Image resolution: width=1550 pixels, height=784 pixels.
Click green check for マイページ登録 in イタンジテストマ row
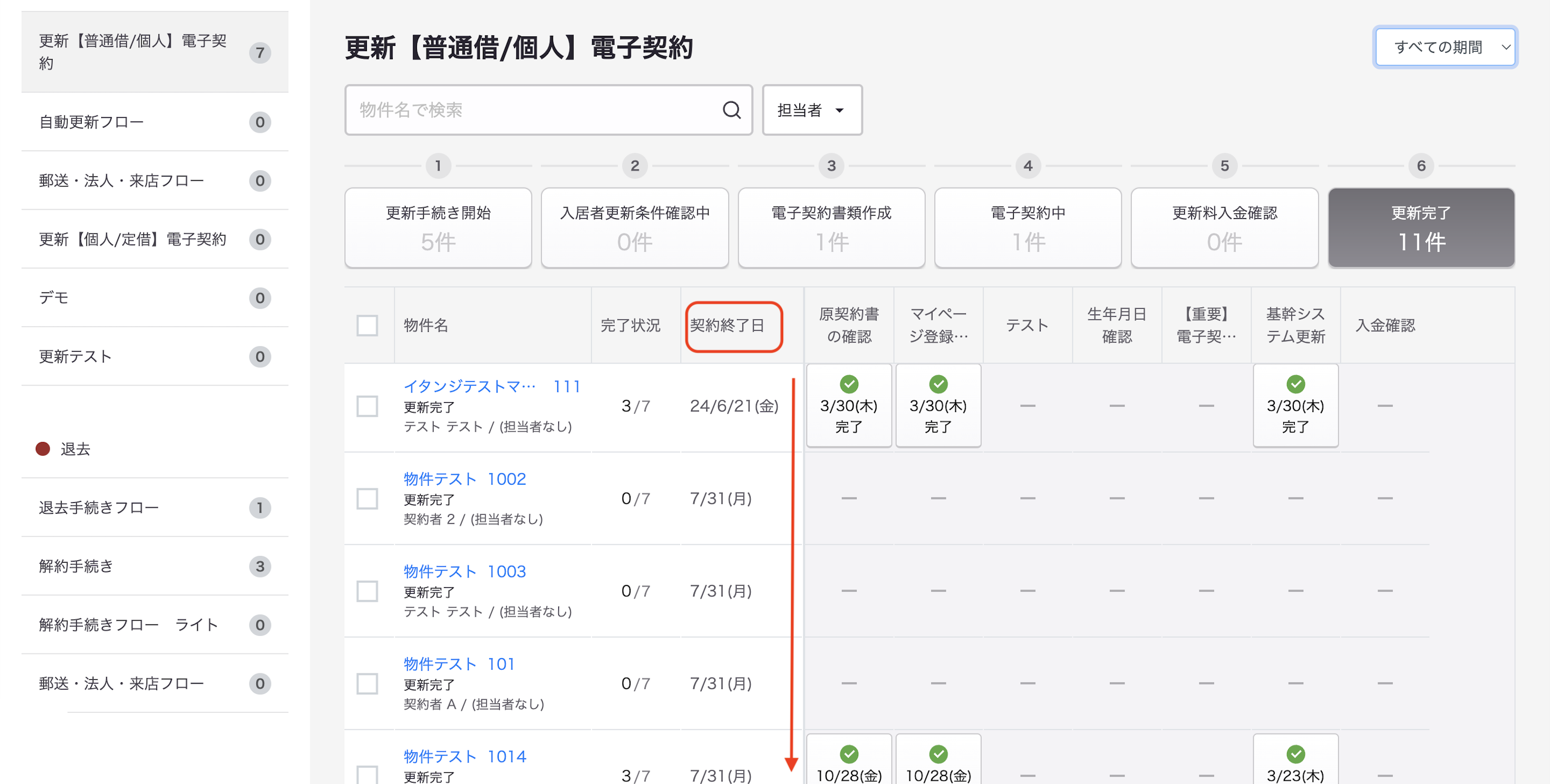938,384
